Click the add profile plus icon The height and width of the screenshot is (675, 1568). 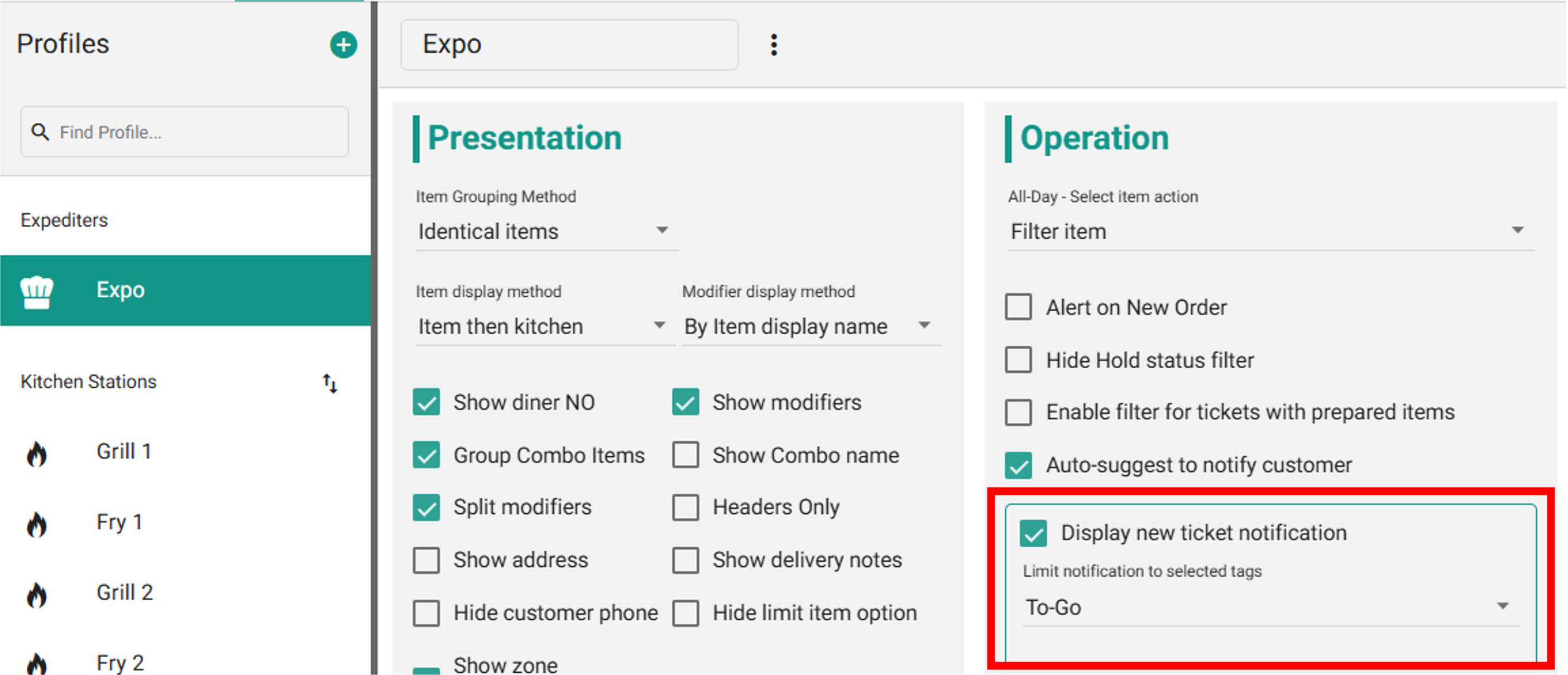coord(343,45)
